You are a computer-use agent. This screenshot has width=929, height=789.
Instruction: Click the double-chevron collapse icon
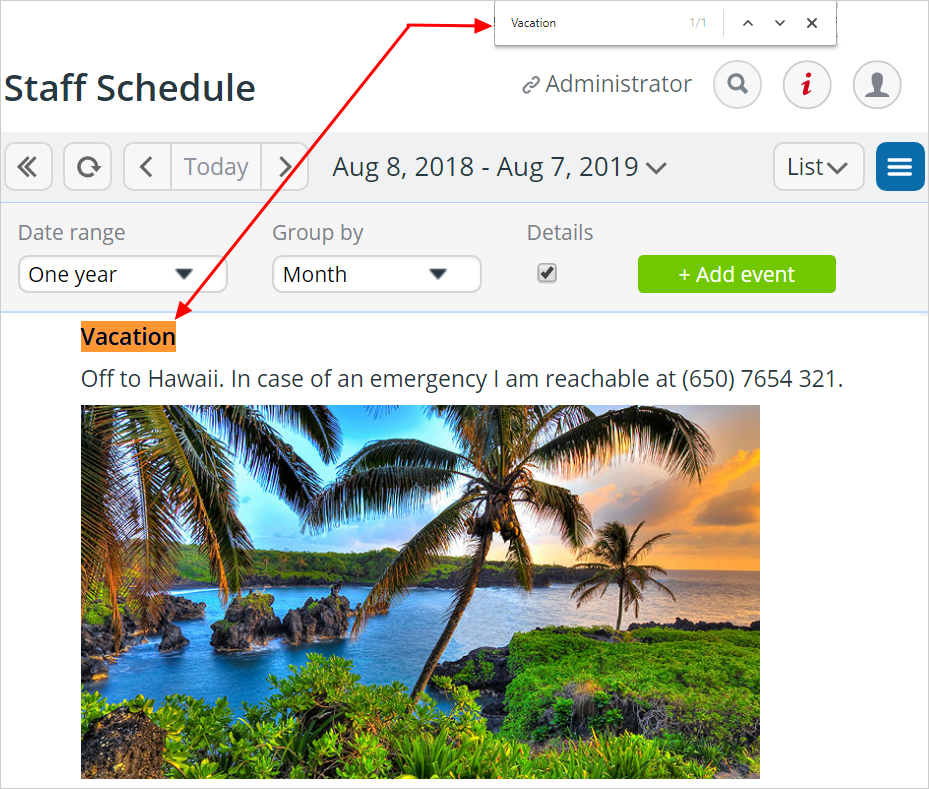pos(28,166)
